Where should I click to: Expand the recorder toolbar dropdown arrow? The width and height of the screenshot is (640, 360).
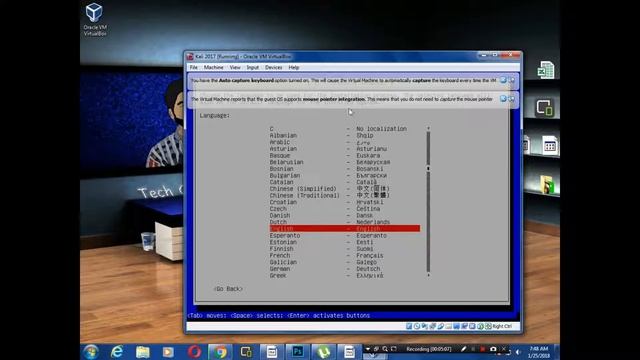click(368, 349)
